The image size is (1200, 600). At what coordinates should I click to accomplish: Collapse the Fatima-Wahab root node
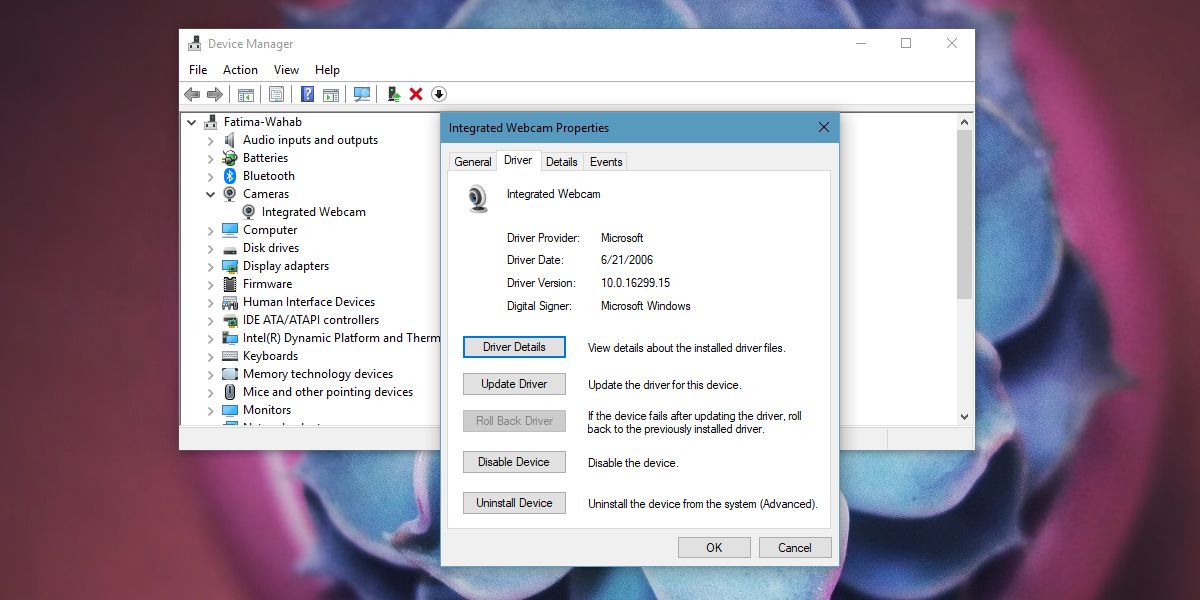[192, 122]
